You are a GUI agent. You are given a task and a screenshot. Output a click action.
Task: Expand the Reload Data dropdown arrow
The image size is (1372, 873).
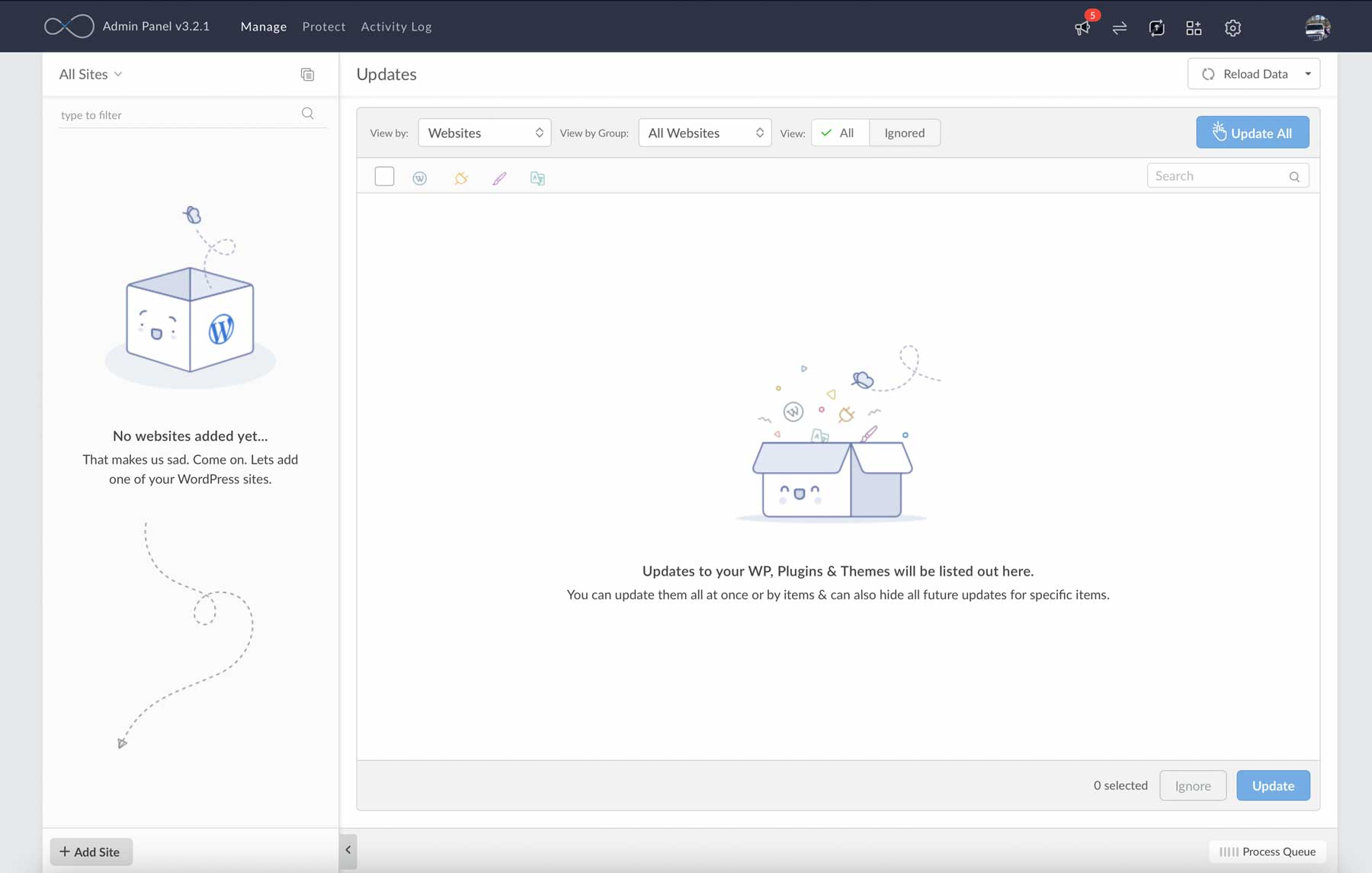(1308, 73)
